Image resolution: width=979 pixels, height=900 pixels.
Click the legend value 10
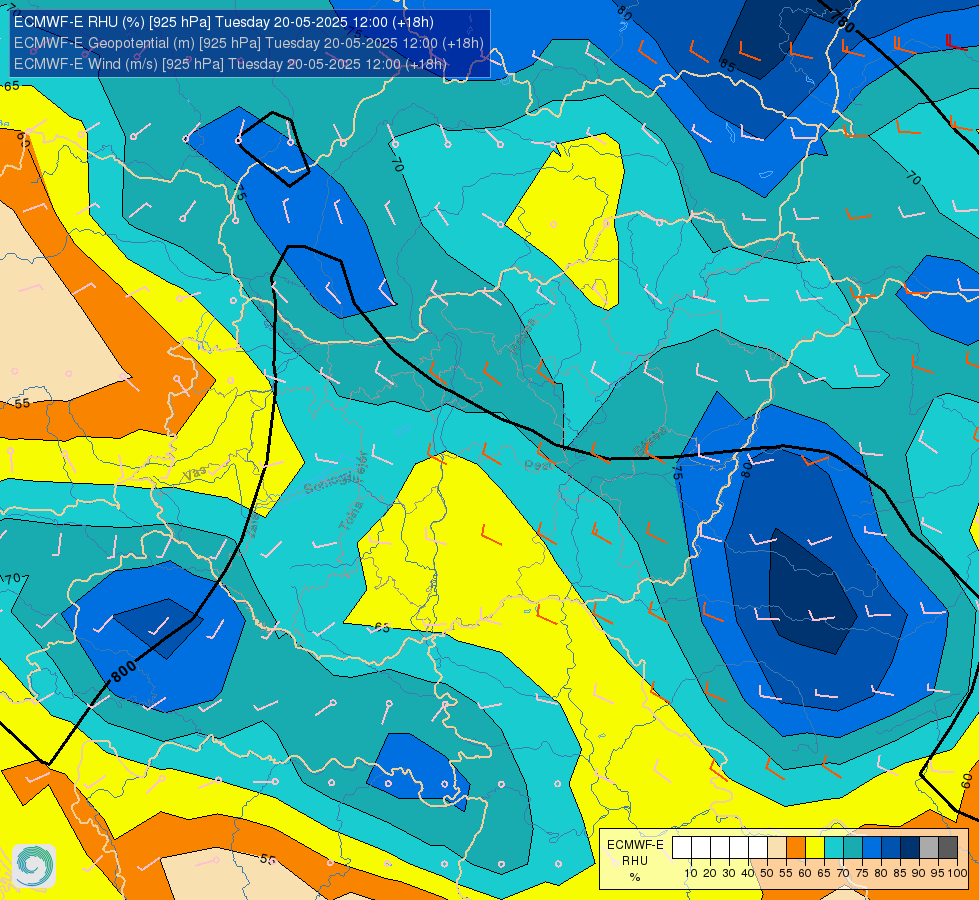pyautogui.click(x=691, y=873)
